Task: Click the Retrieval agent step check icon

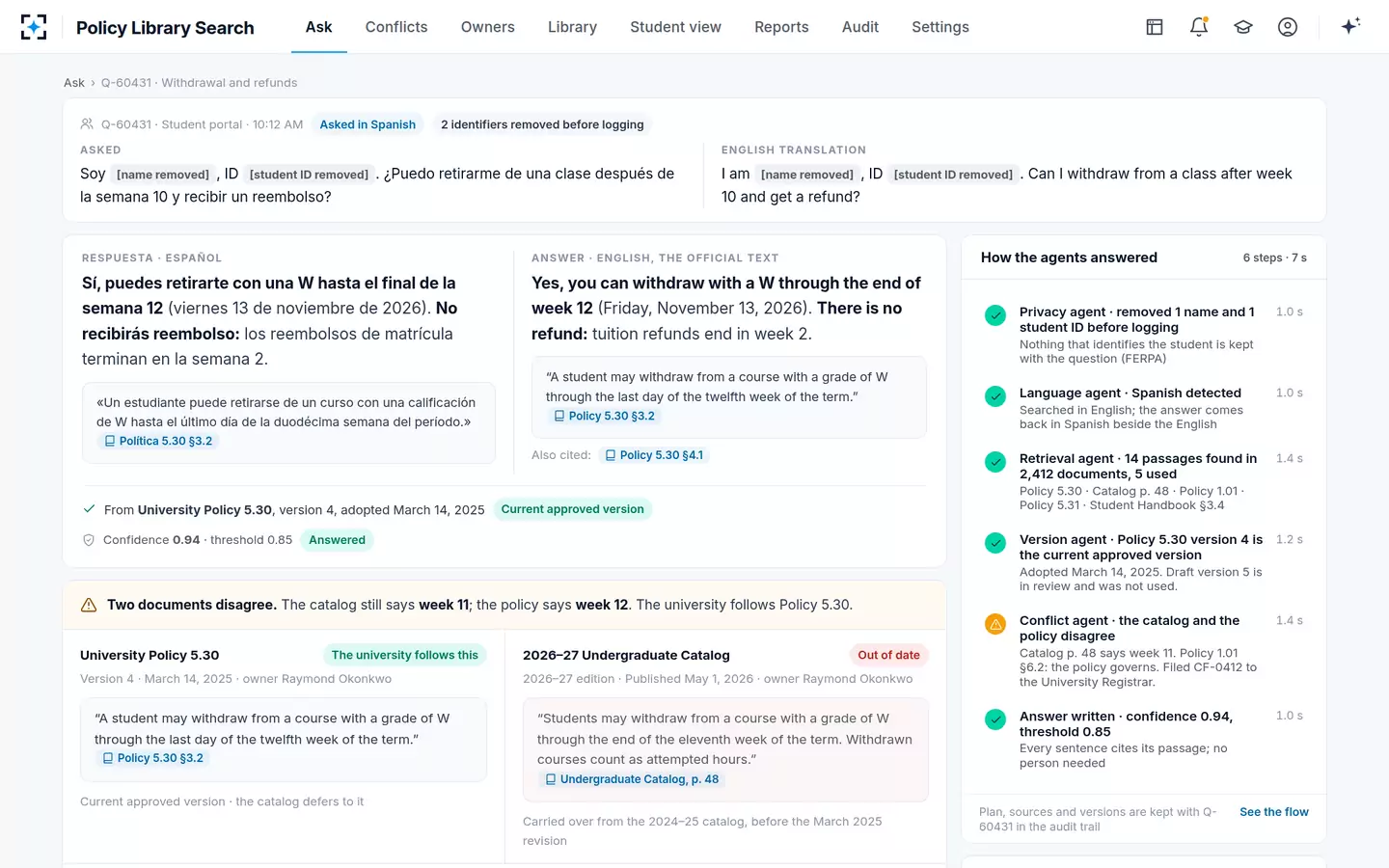Action: [x=995, y=462]
